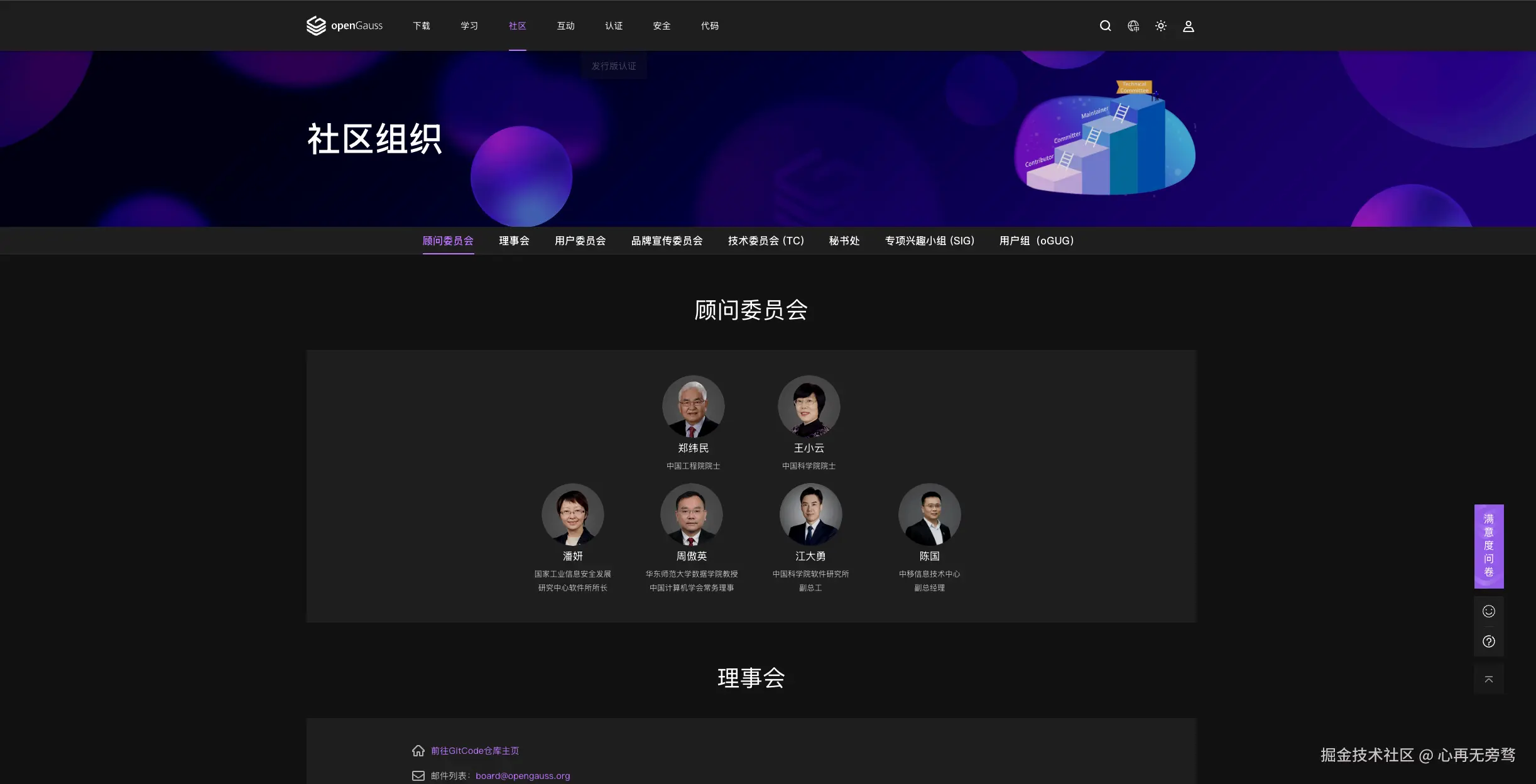This screenshot has width=1536, height=784.
Task: Click the home icon beside GitCode link
Action: click(x=418, y=750)
